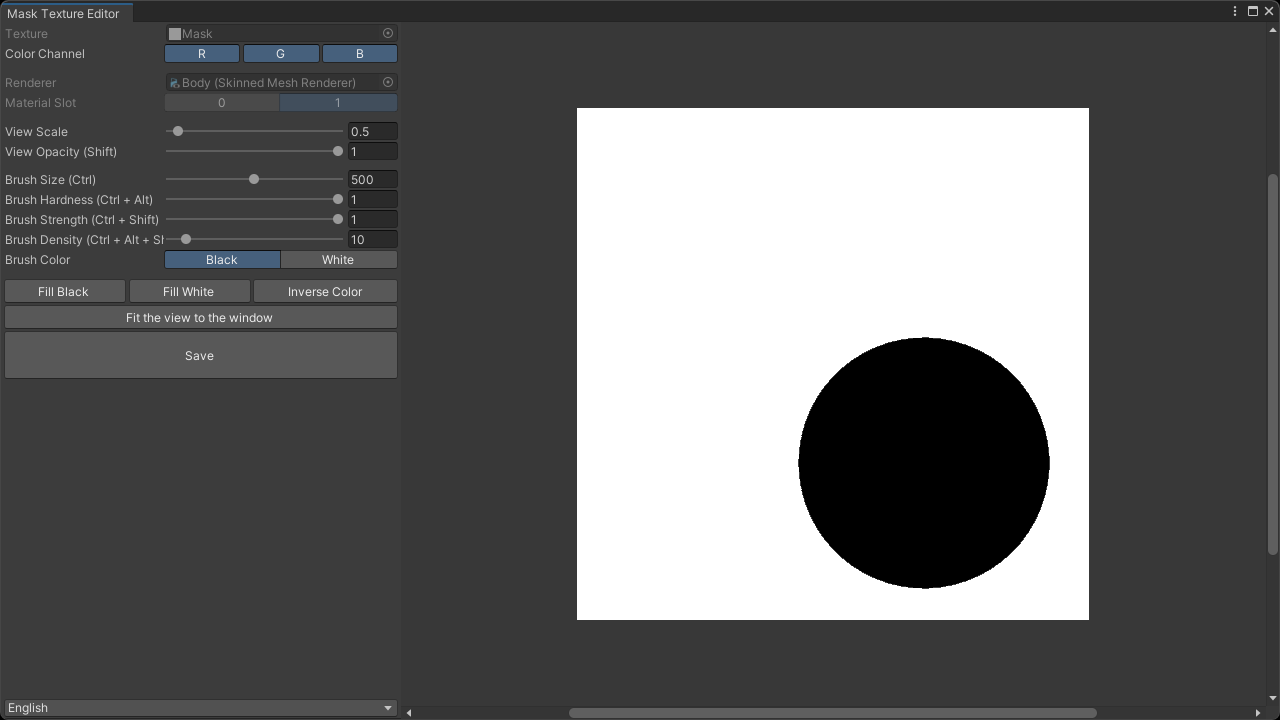Screen dimensions: 1280x720
Task: Open the object picker for the Mask texture
Action: 388,32
